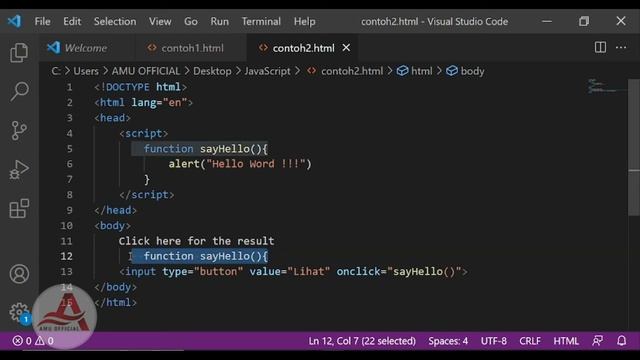This screenshot has width=640, height=360.
Task: Open the Manage gear icon
Action: [x=19, y=312]
